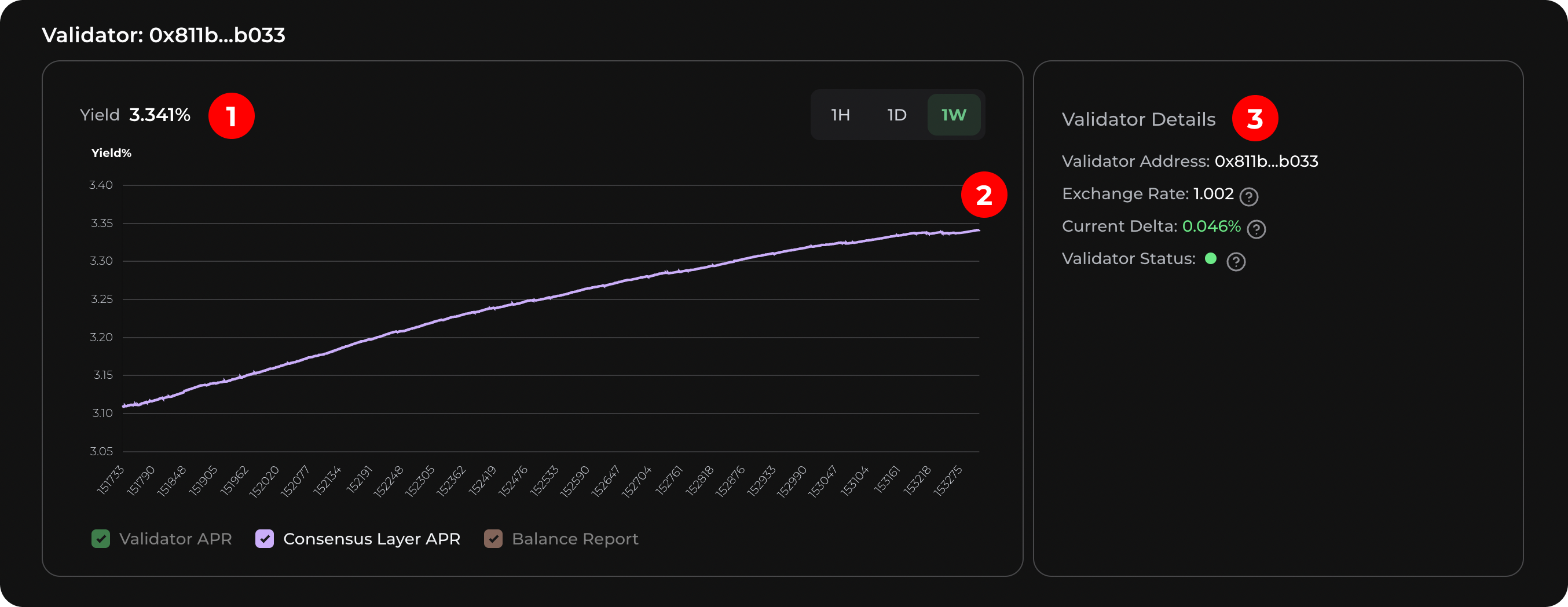Open the Validator Status help icon
This screenshot has width=1568, height=607.
(1236, 262)
